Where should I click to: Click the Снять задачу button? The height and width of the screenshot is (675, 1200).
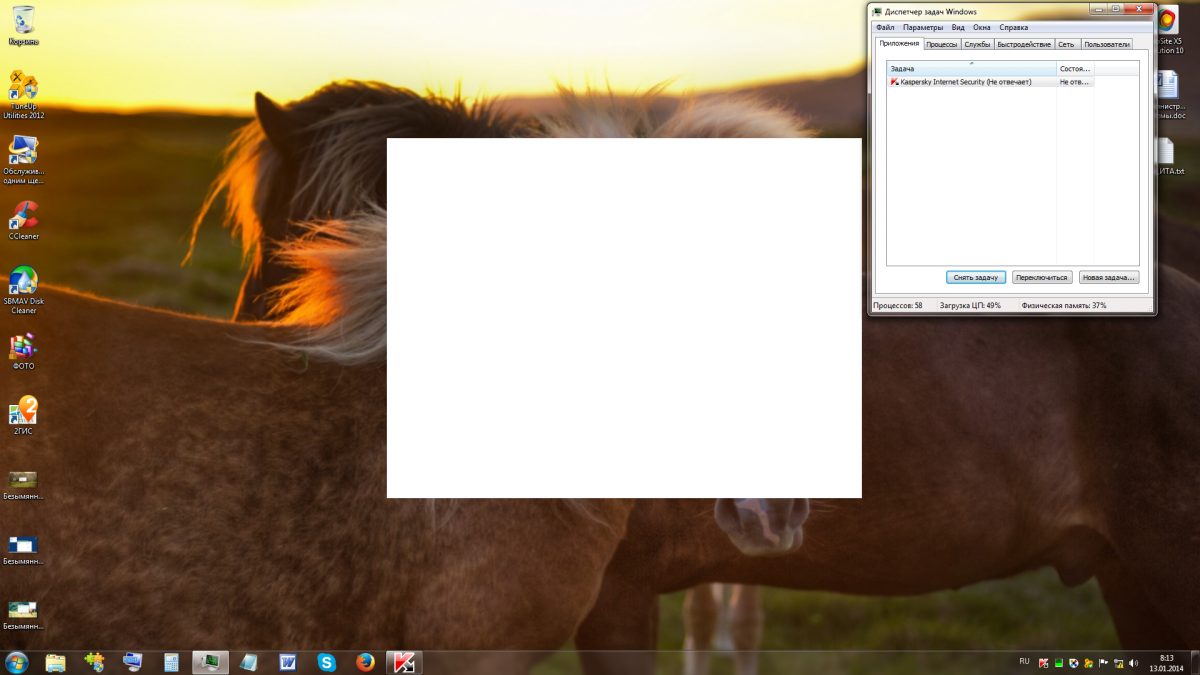975,277
